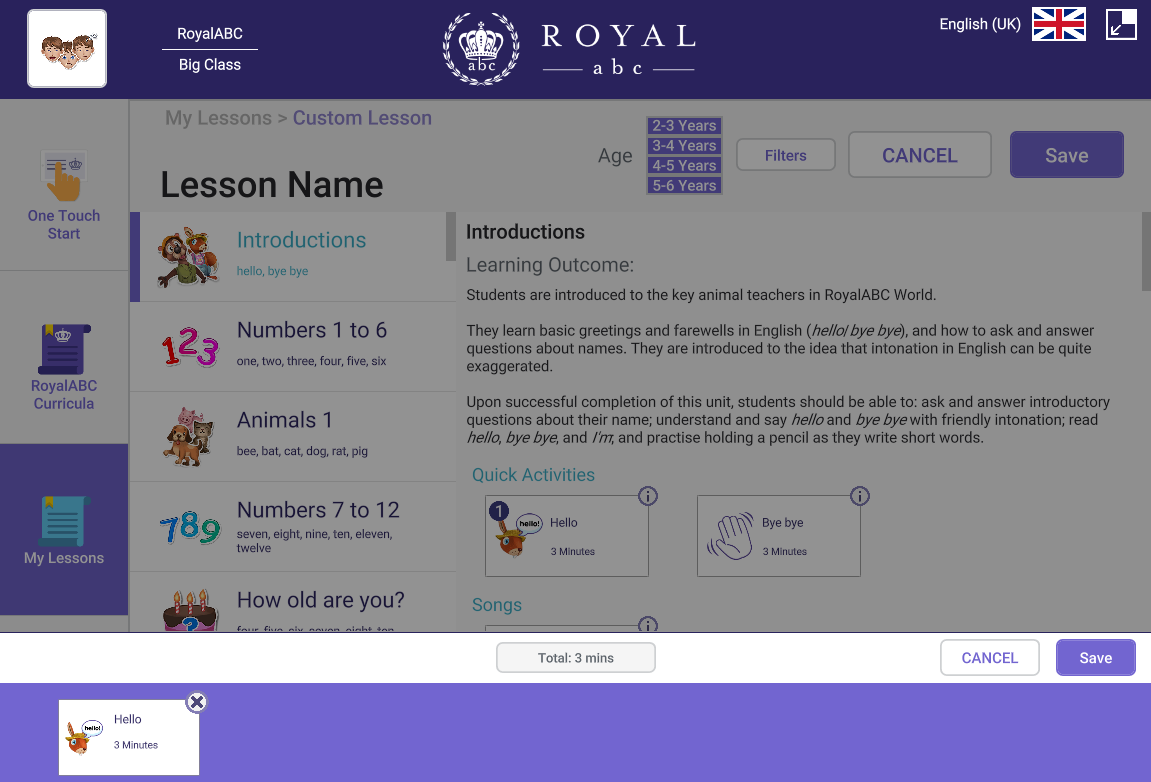The width and height of the screenshot is (1151, 782).
Task: Select the Numbers 7 to 12 unit
Action: point(293,527)
